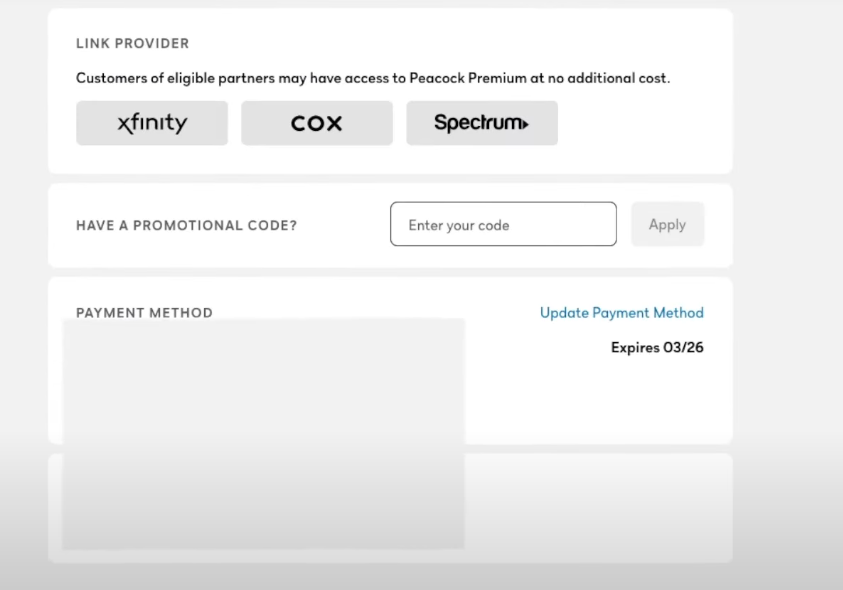The image size is (843, 590).
Task: Click 'no additional cost' text
Action: 609,79
